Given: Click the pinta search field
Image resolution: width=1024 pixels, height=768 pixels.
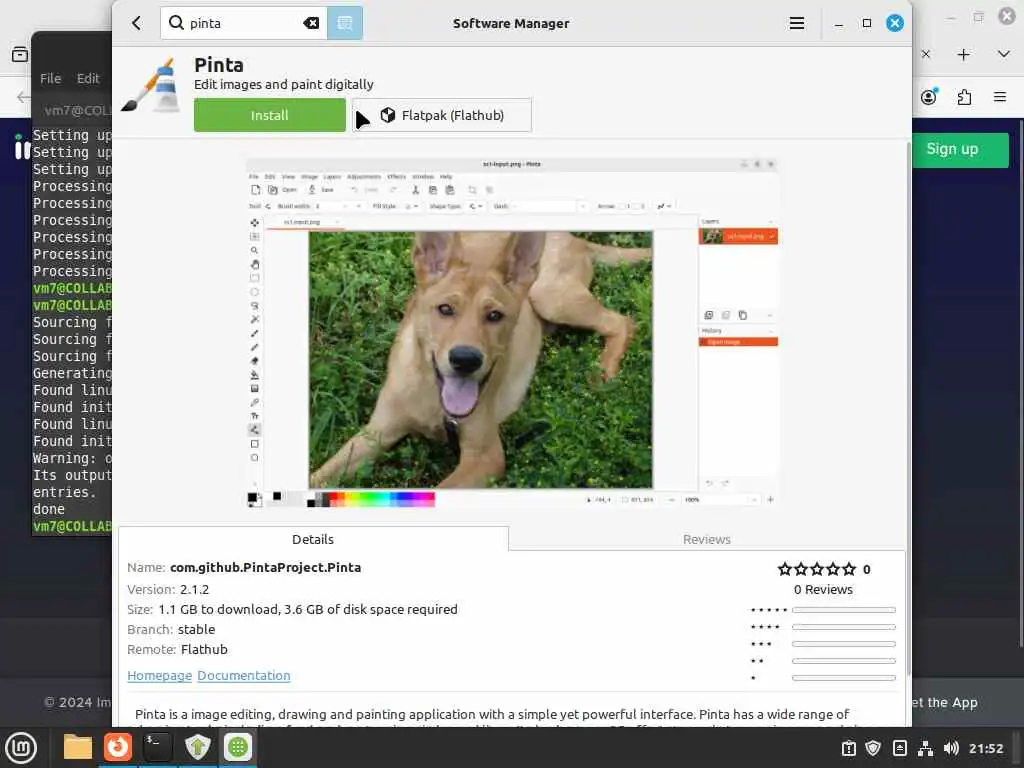Looking at the screenshot, I should pos(244,24).
